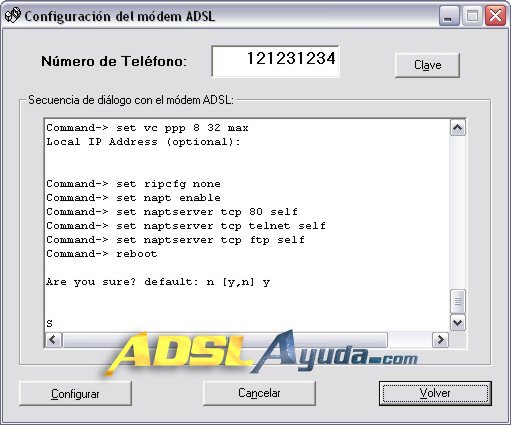Click the horizontal scrollbar right arrow
Viewport: 511px width, 425px height.
click(x=440, y=340)
